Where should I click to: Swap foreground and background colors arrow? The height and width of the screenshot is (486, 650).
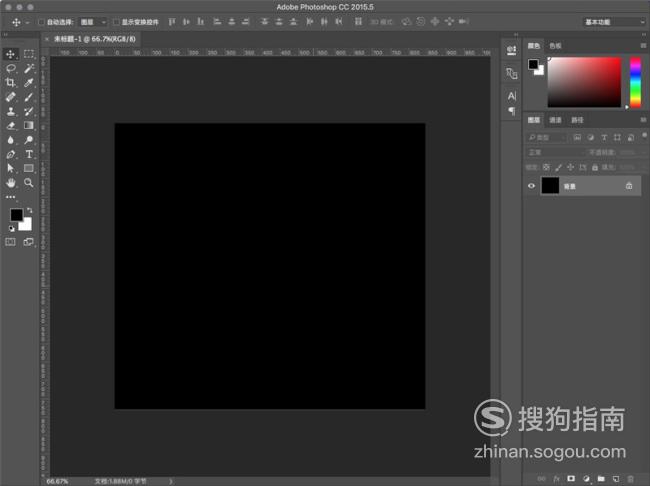pos(29,210)
